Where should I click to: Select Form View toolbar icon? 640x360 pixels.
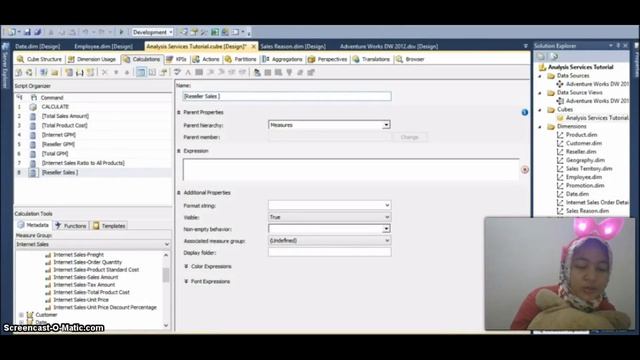pyautogui.click(x=141, y=72)
